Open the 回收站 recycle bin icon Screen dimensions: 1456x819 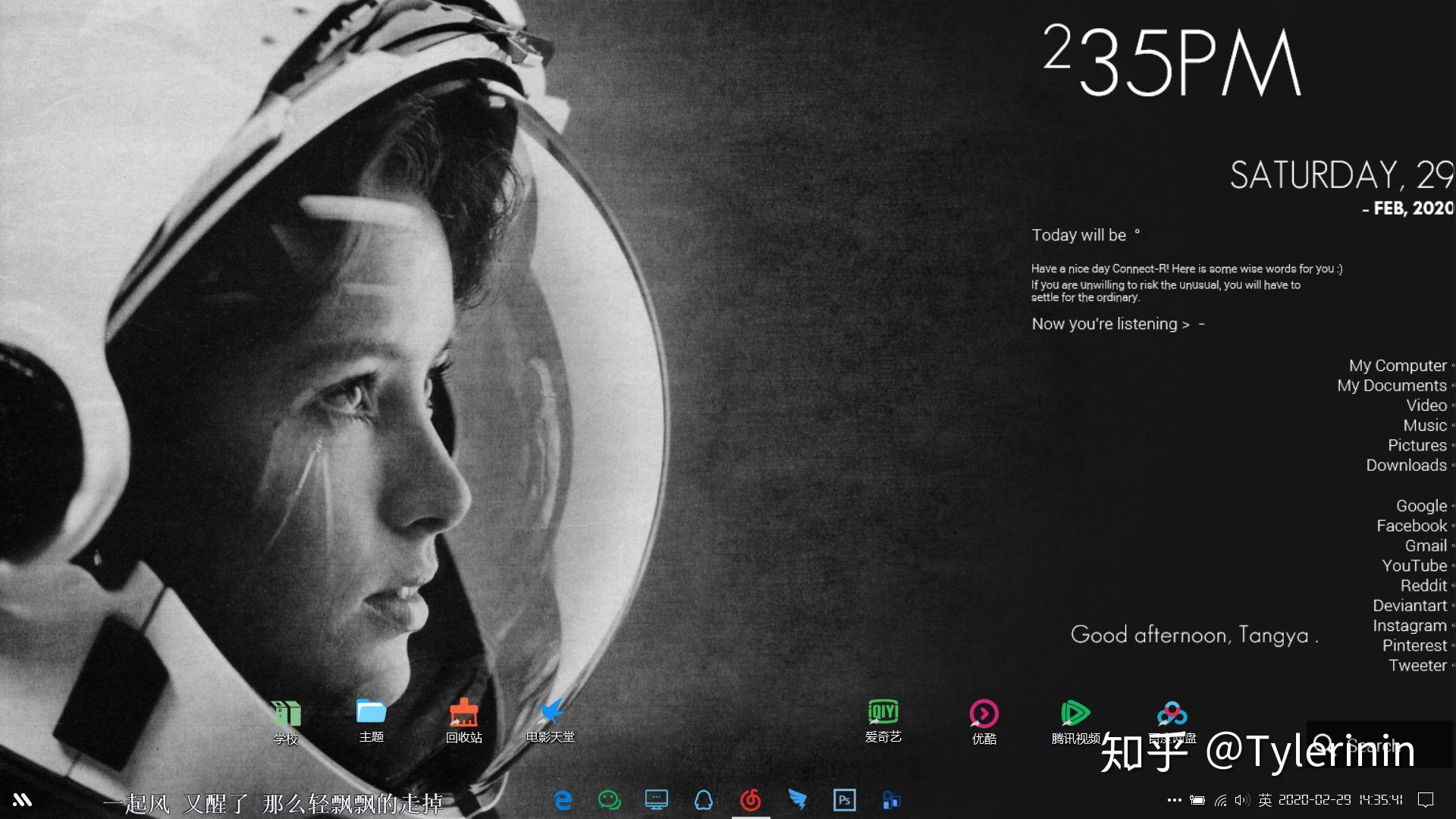pos(463,721)
